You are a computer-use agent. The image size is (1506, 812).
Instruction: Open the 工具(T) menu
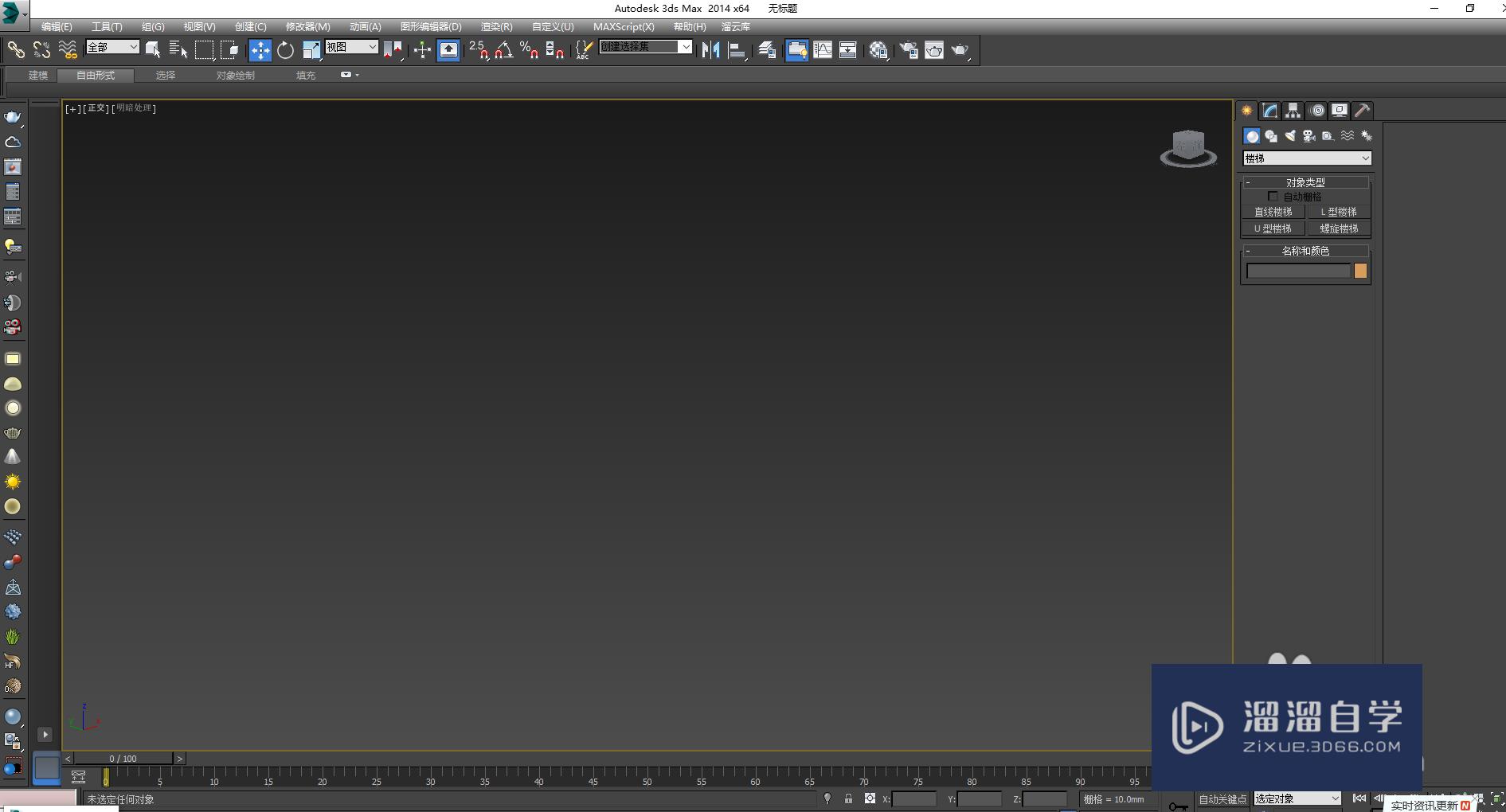pyautogui.click(x=107, y=27)
